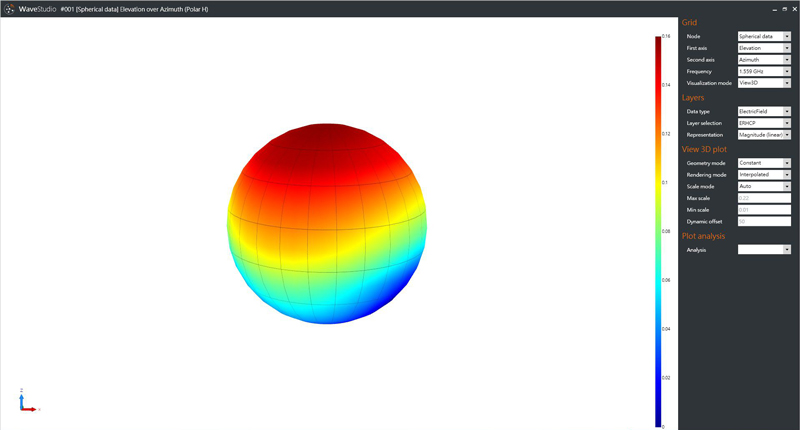Screen dimensions: 800x430
Task: Click the WaveStudio logo icon
Action: [x=9, y=8]
